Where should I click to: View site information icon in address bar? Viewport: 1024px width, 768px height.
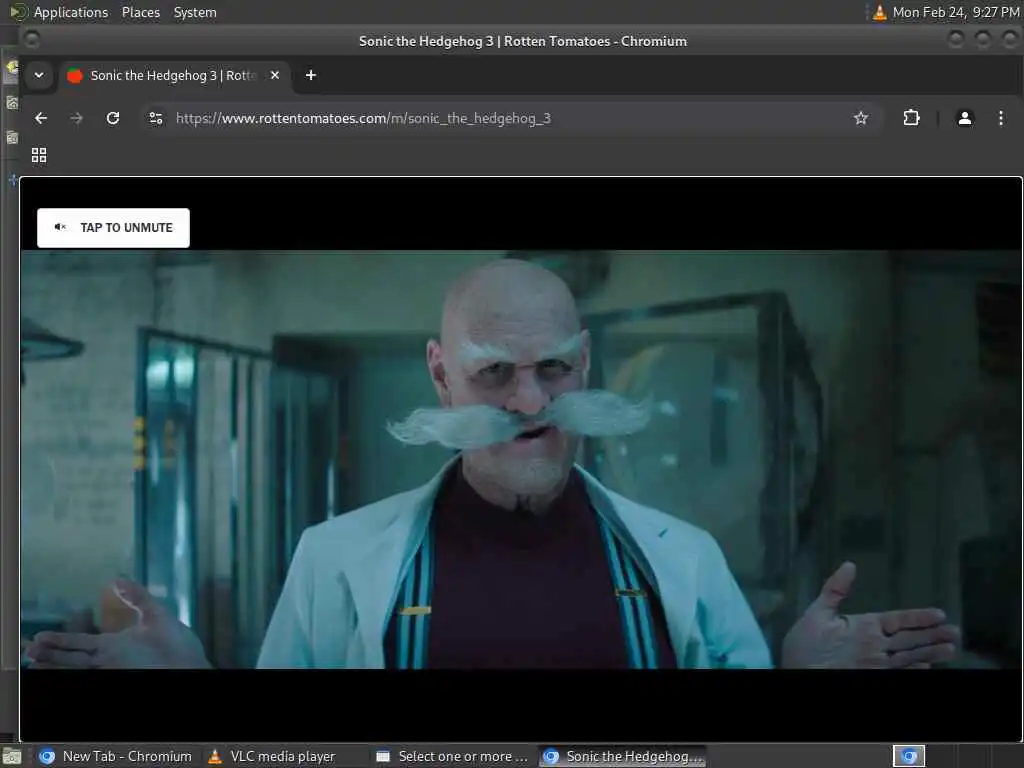click(155, 118)
